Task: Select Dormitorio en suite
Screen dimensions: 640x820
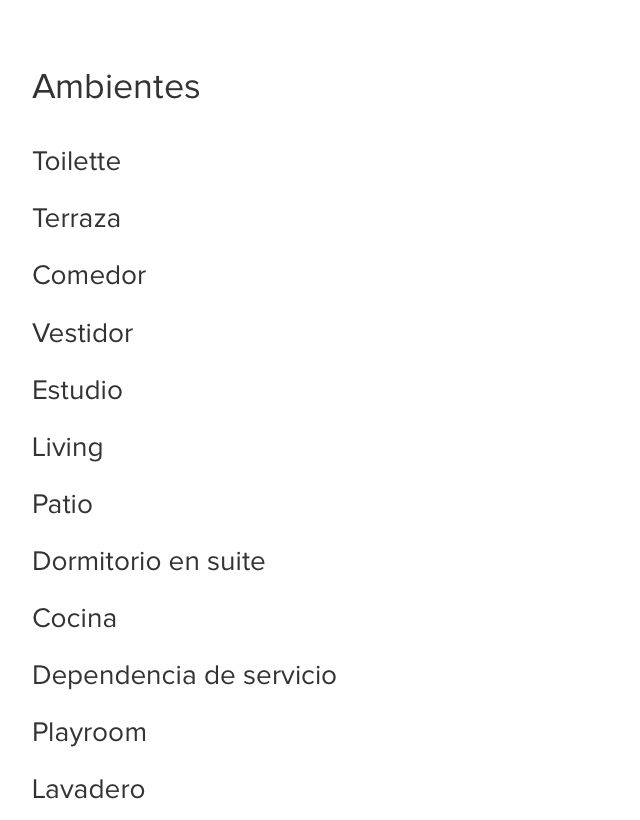Action: pos(149,561)
